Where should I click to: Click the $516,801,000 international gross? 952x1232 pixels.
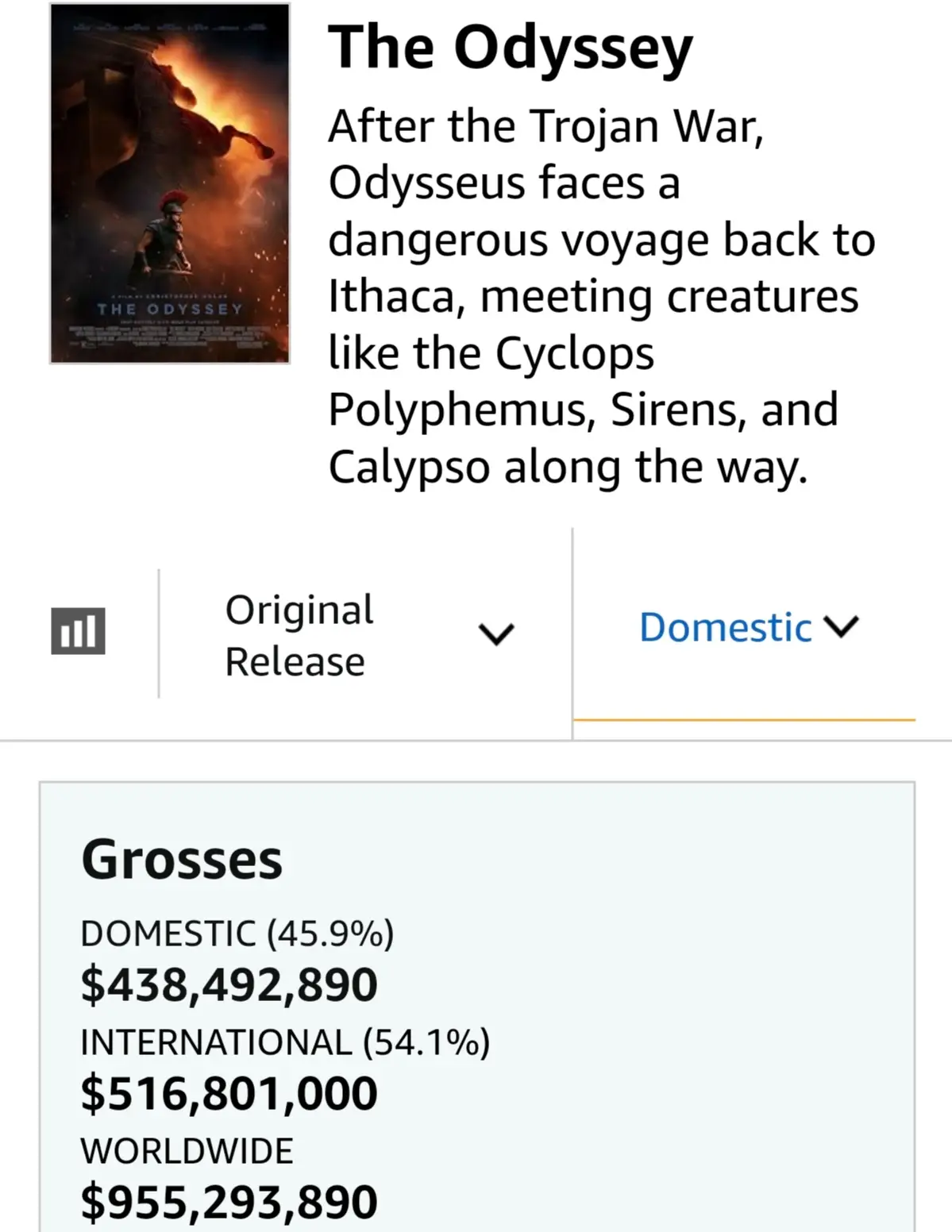tap(229, 1093)
